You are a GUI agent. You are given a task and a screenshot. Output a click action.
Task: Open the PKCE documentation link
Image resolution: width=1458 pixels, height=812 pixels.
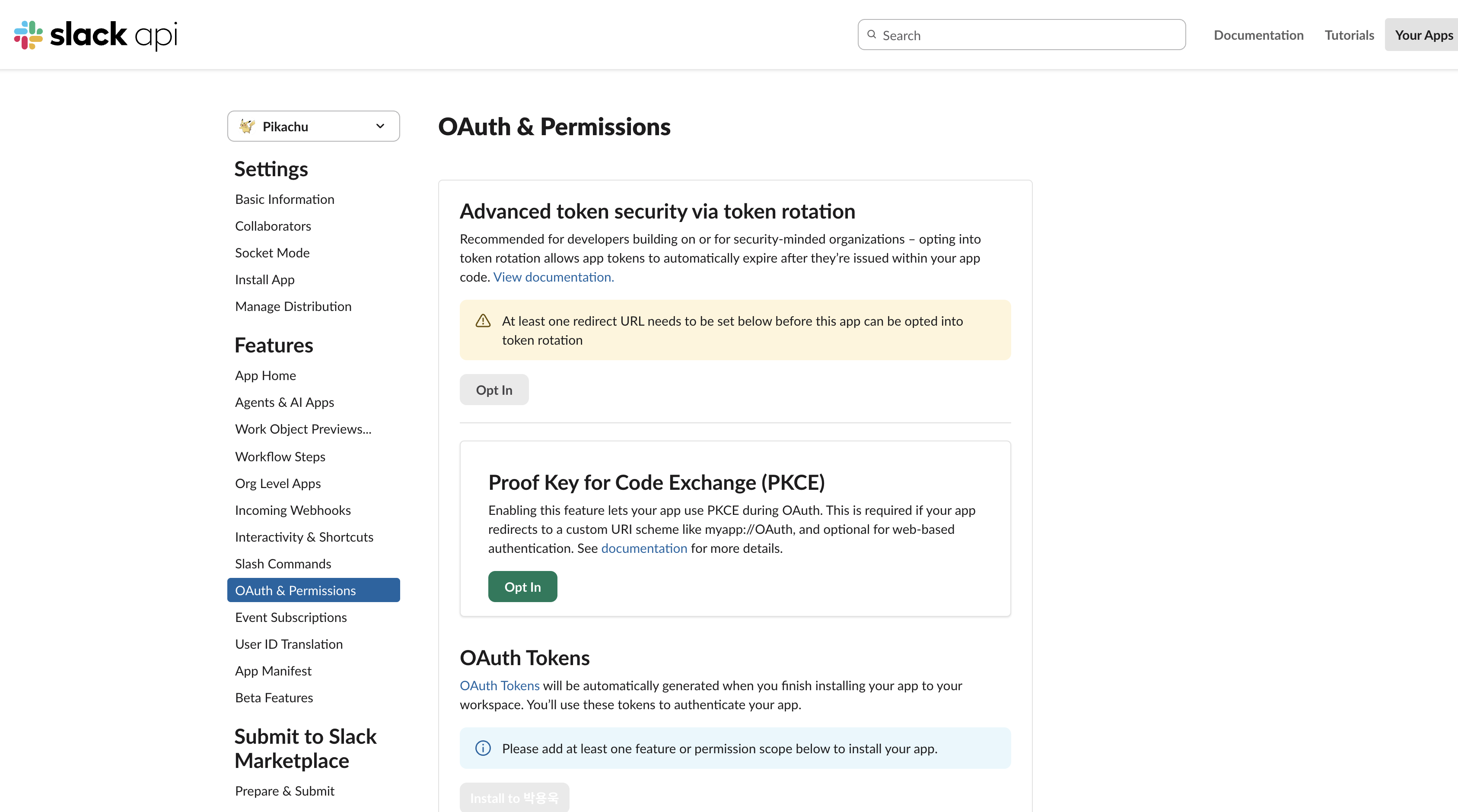(644, 548)
